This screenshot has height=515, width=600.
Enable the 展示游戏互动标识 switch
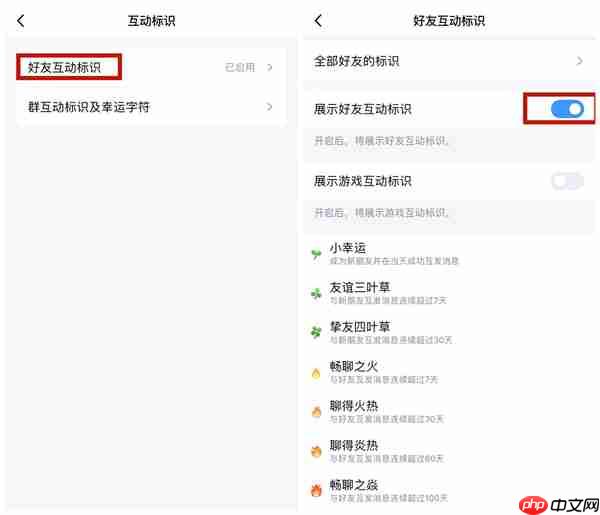click(x=567, y=181)
